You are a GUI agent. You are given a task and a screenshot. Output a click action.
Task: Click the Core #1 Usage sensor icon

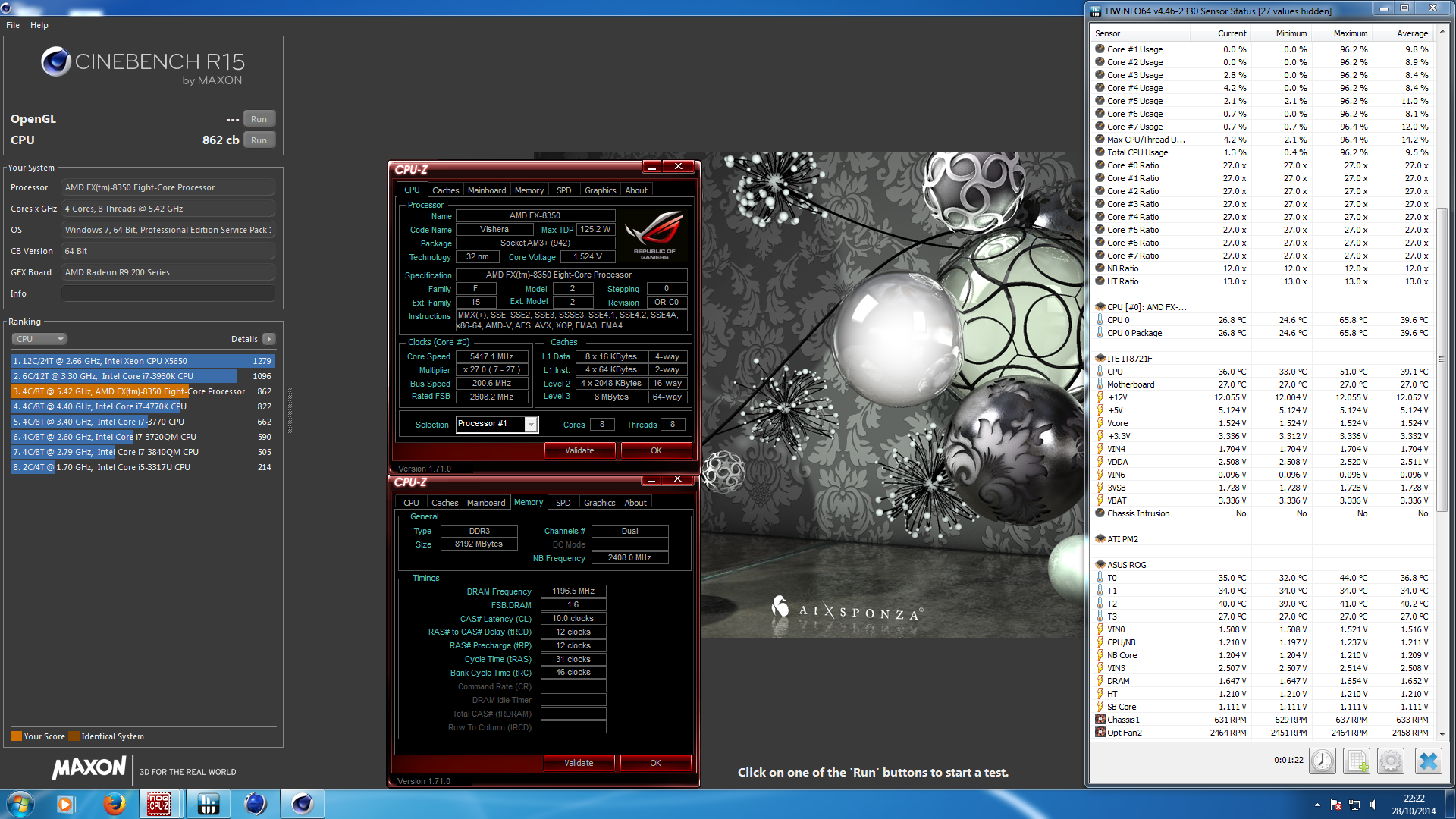pos(1100,49)
